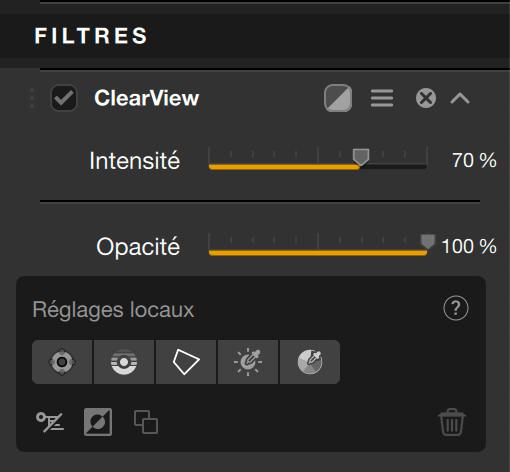Screen dimensions: 510x472
Task: Select the luminosity eyedropper mask tool
Action: [x=248, y=362]
